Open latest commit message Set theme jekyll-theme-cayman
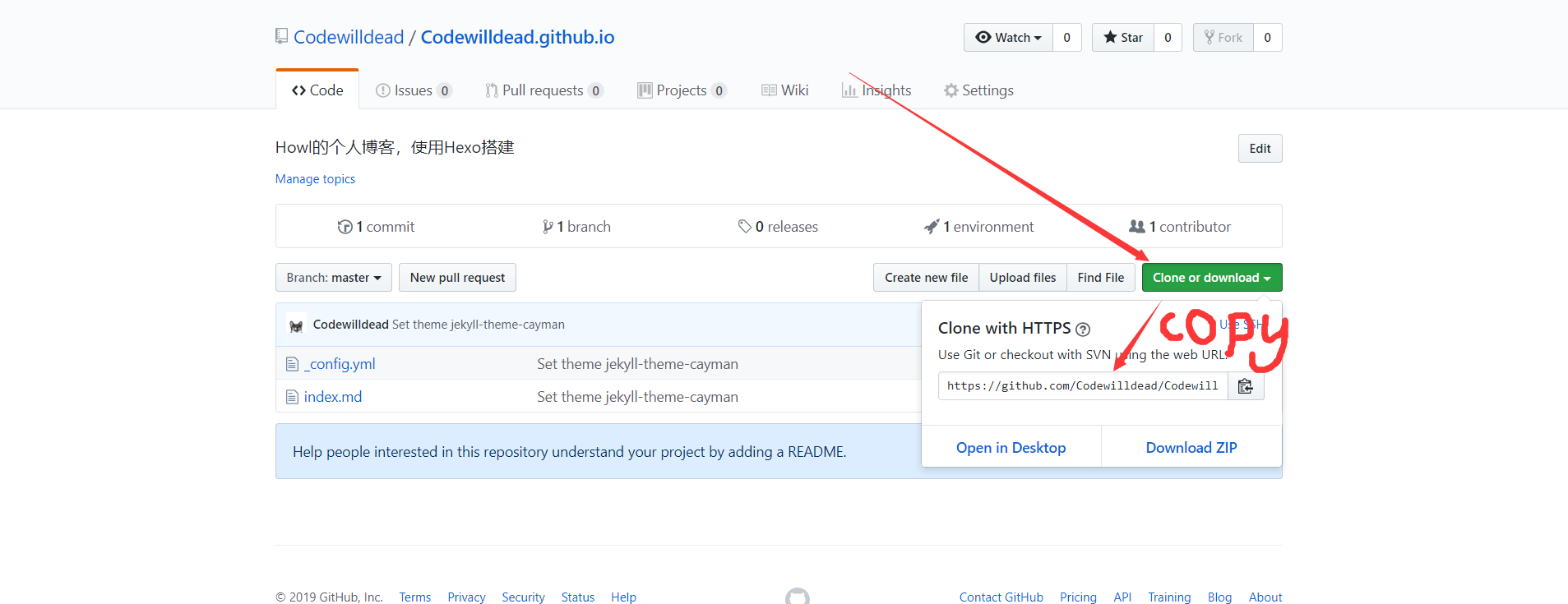1568x604 pixels. (479, 325)
